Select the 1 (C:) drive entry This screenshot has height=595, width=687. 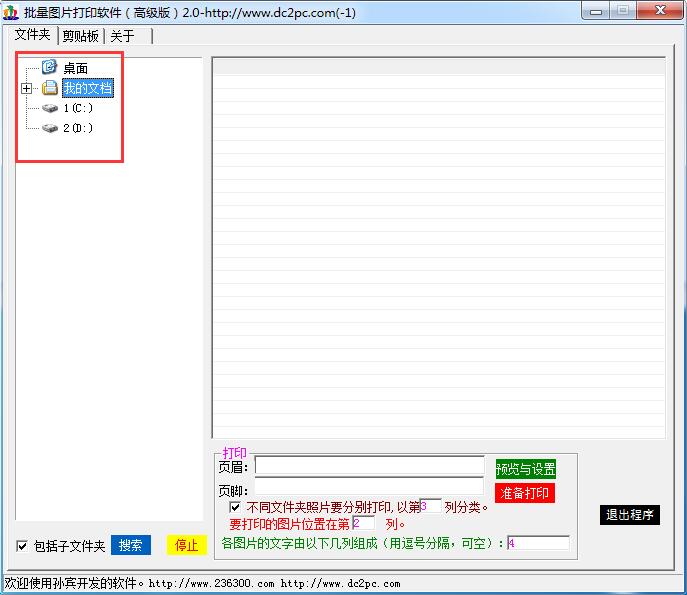pos(78,108)
